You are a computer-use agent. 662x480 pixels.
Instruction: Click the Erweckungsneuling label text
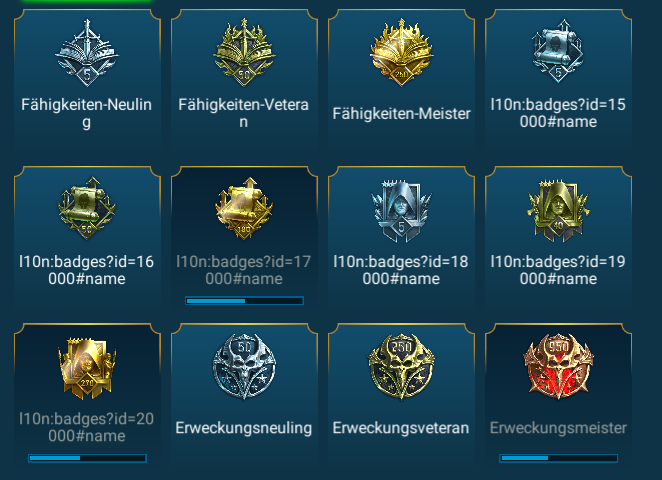244,428
